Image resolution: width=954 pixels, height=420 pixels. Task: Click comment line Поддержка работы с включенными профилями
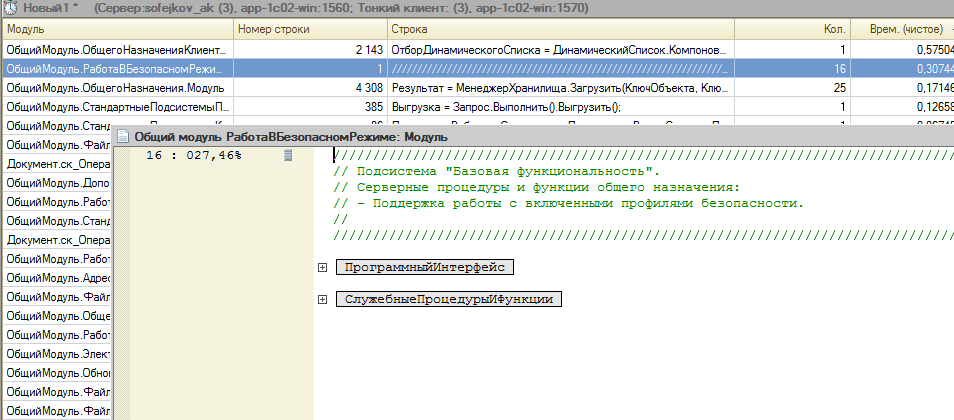(x=569, y=203)
